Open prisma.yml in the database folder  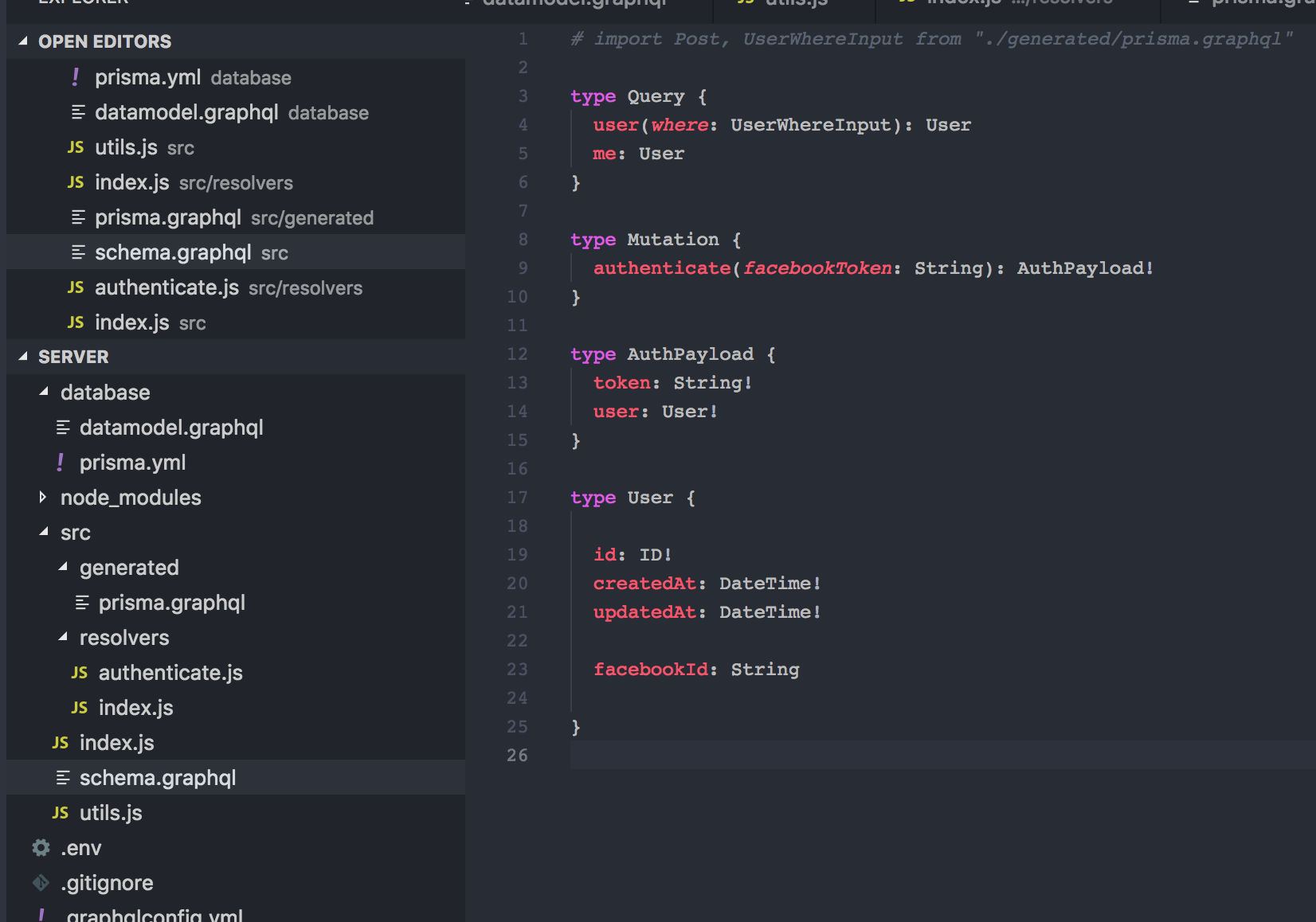point(236,463)
